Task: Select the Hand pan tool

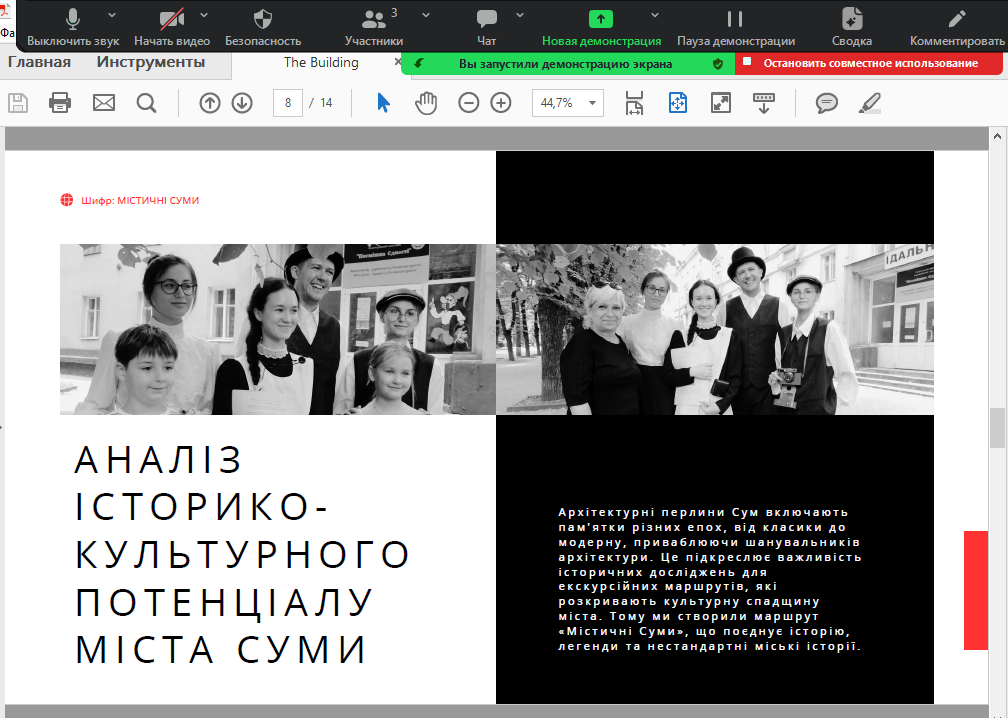Action: point(427,103)
